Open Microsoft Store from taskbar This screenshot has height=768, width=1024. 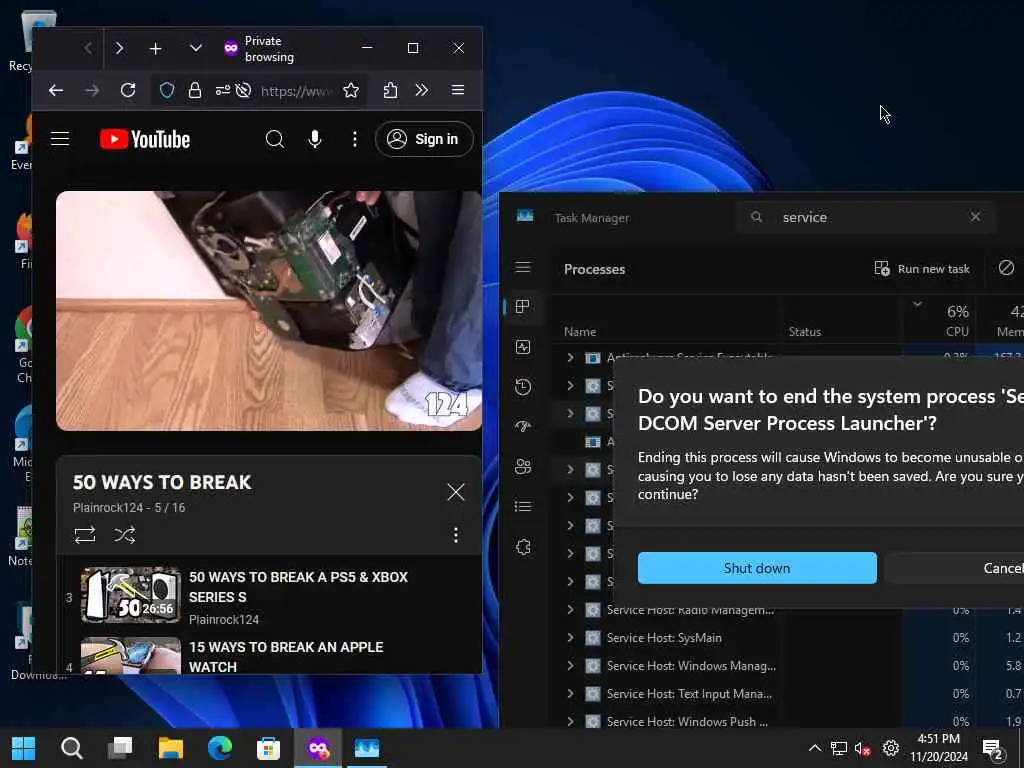coord(268,748)
